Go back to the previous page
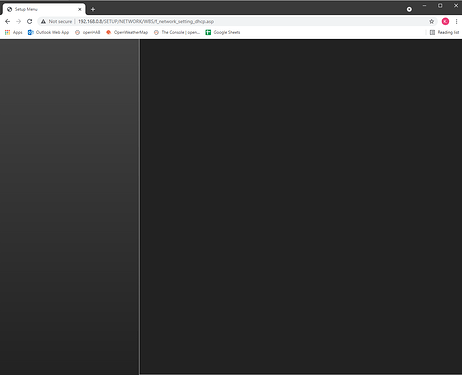This screenshot has height=375, width=462. (x=7, y=21)
